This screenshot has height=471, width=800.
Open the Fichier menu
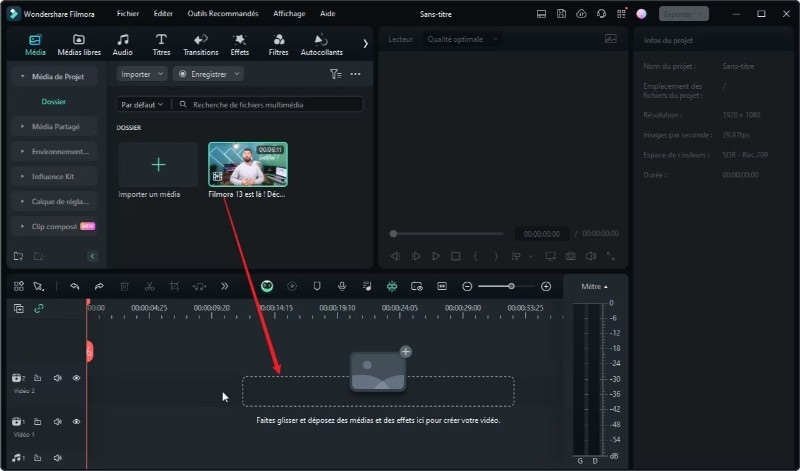pyautogui.click(x=128, y=14)
